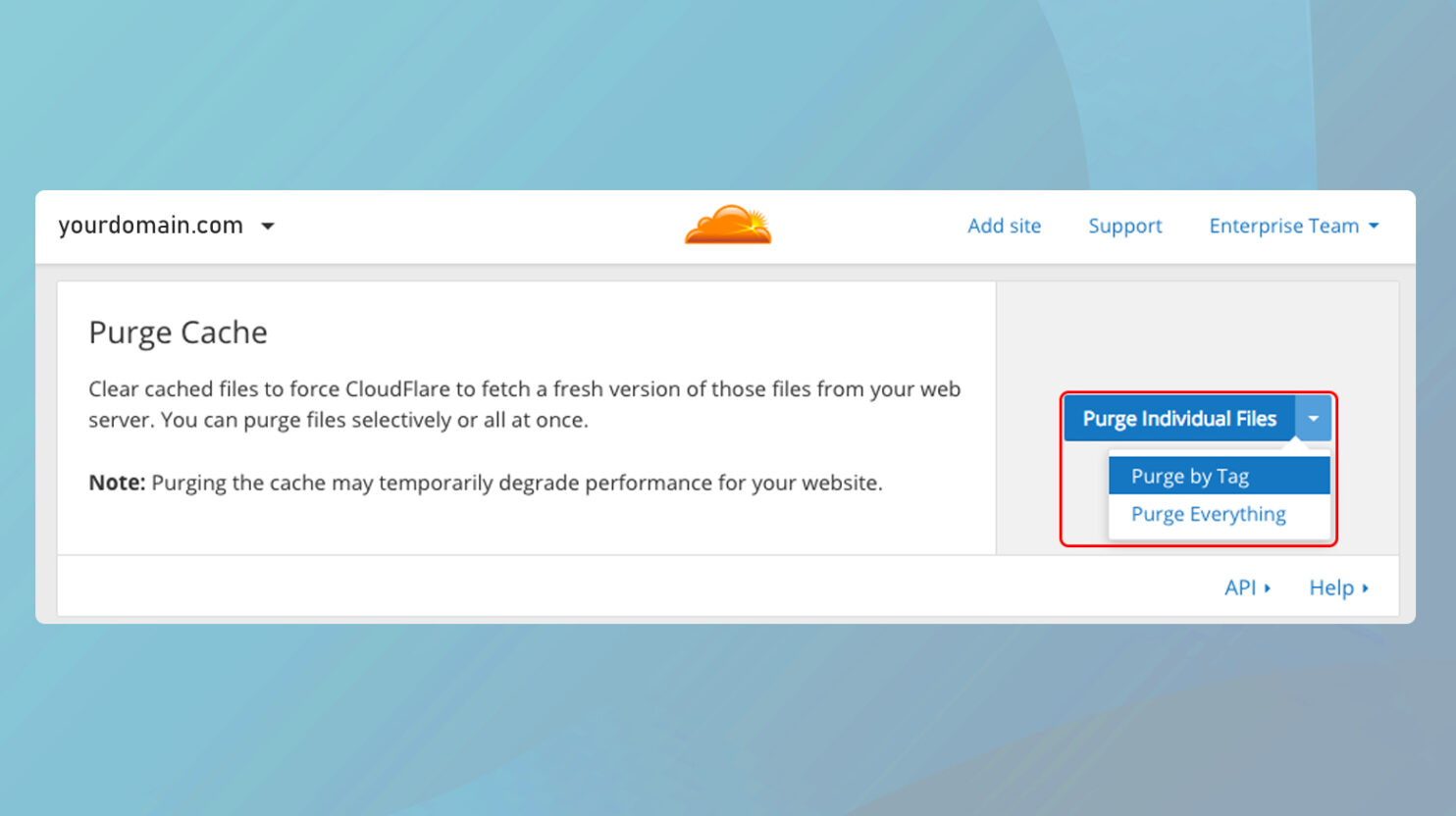Click the Cloudflare cloud logo
1456x816 pixels.
click(x=728, y=225)
